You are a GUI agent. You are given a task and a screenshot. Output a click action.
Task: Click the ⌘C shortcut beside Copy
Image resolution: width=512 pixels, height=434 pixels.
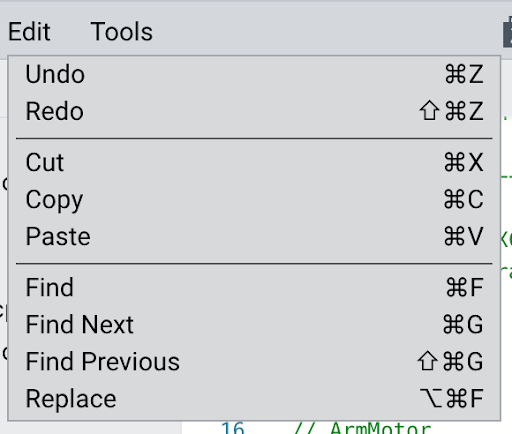[464, 199]
